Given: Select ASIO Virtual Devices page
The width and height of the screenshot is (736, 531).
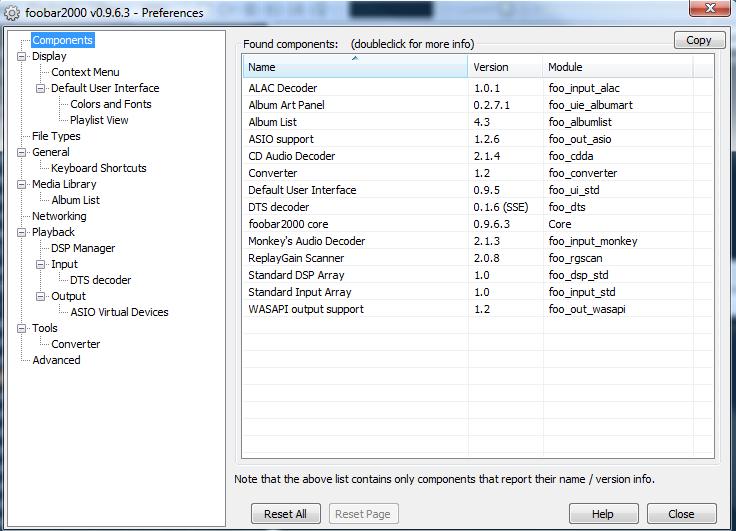Looking at the screenshot, I should click(119, 312).
